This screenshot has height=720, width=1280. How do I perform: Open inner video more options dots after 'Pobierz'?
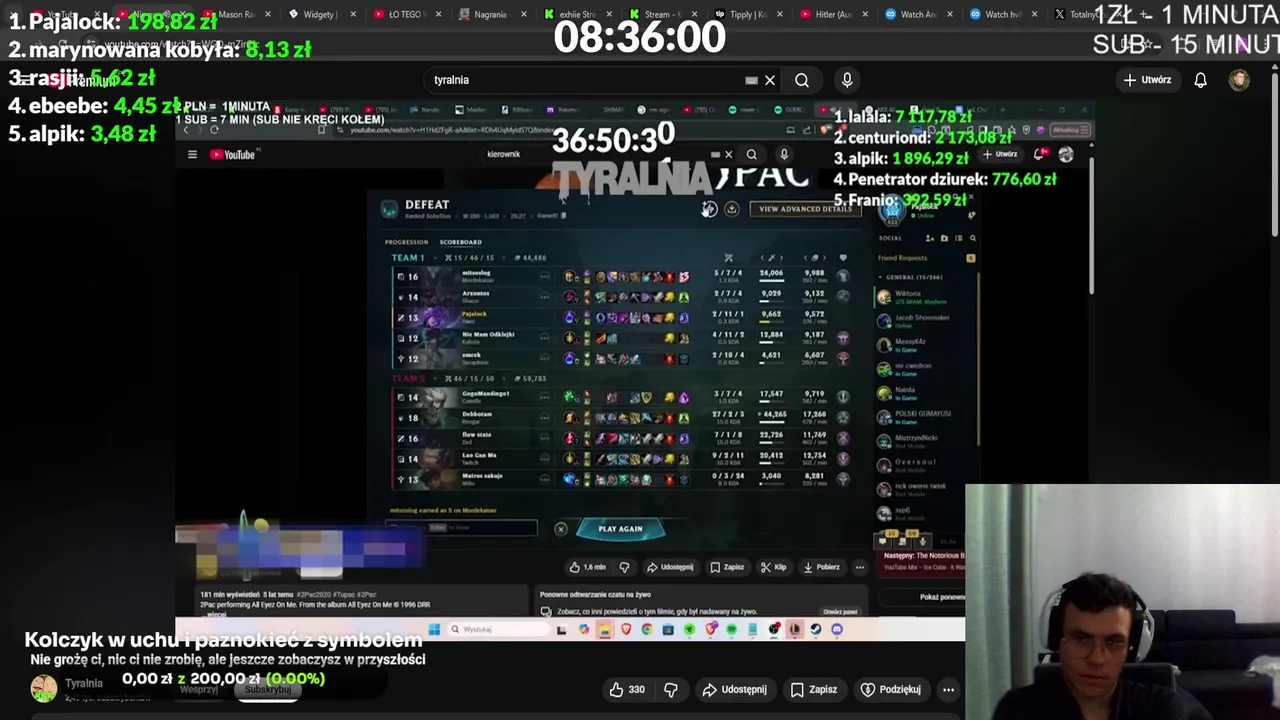pyautogui.click(x=859, y=567)
